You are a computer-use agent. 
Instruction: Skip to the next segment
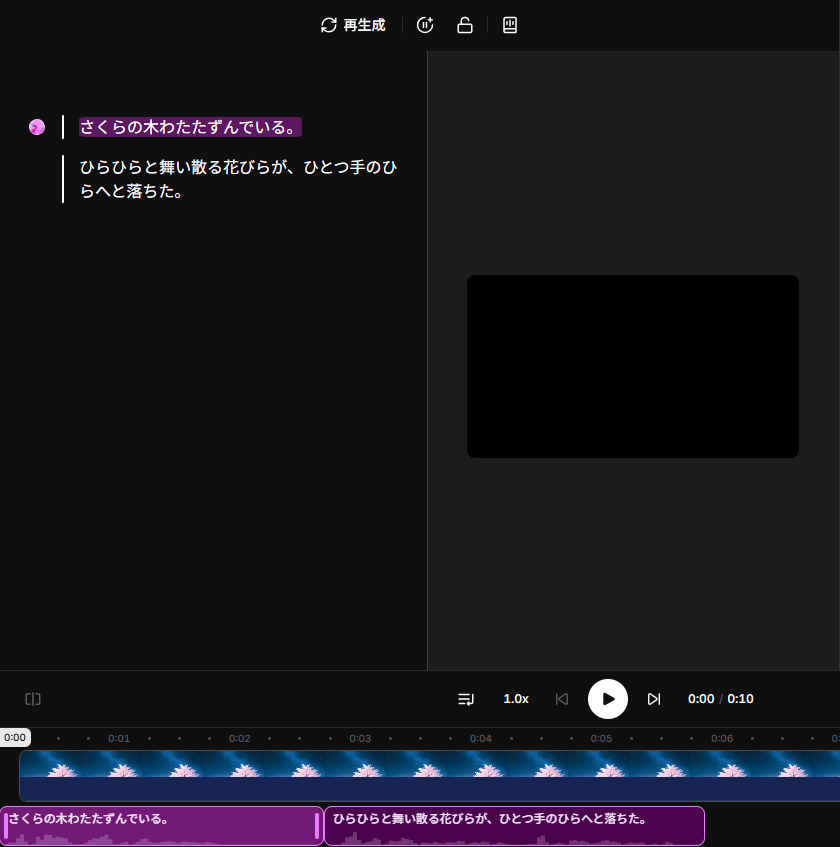point(654,699)
